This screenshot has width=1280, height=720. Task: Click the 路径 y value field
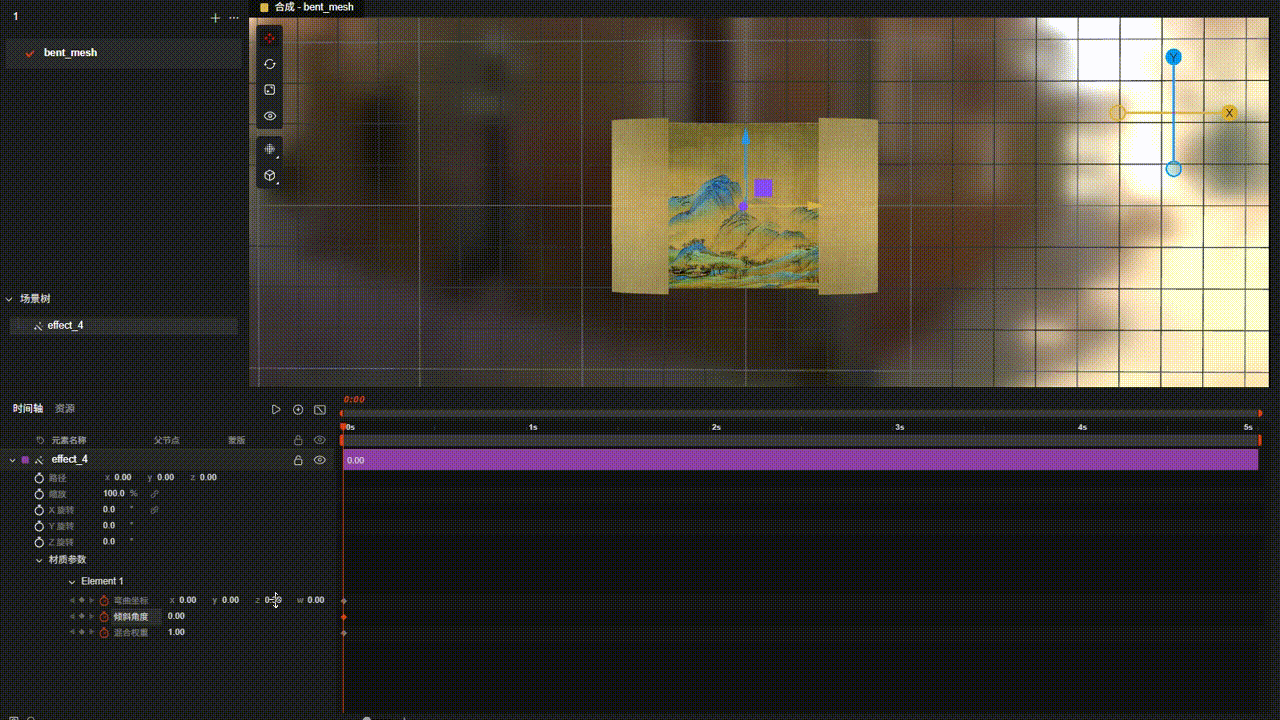pyautogui.click(x=166, y=478)
